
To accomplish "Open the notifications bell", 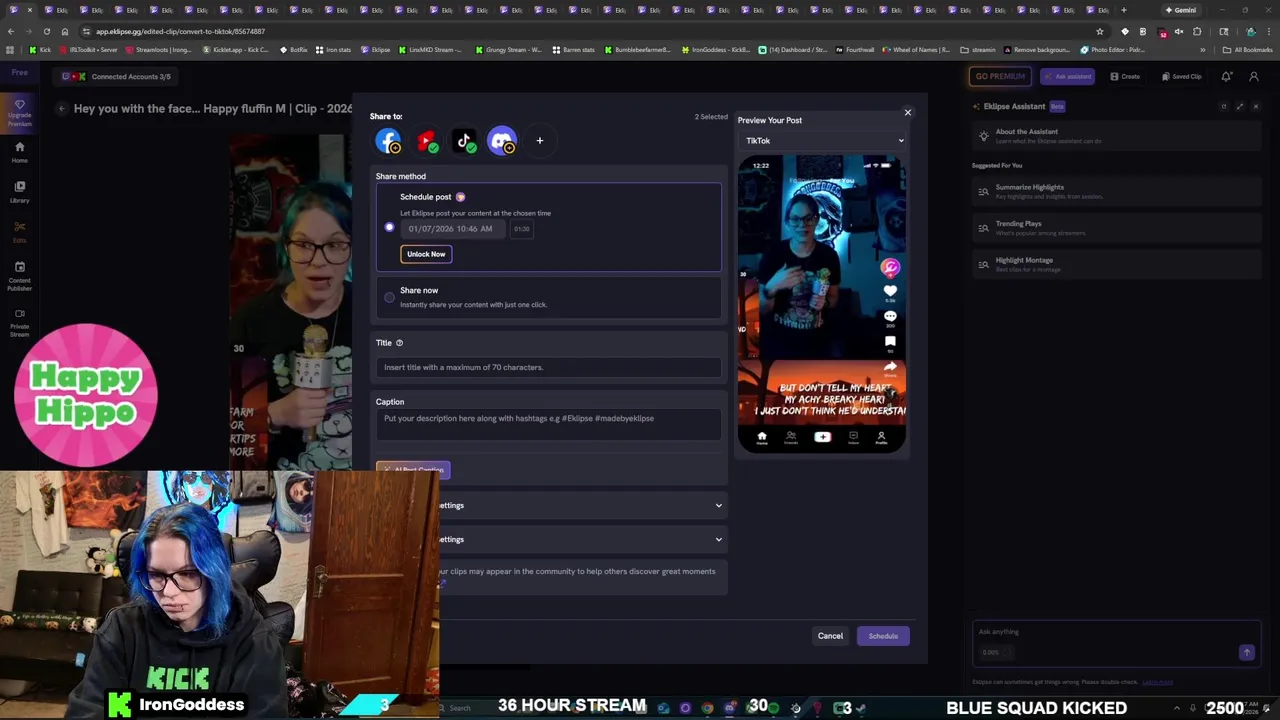I will pos(1227,76).
